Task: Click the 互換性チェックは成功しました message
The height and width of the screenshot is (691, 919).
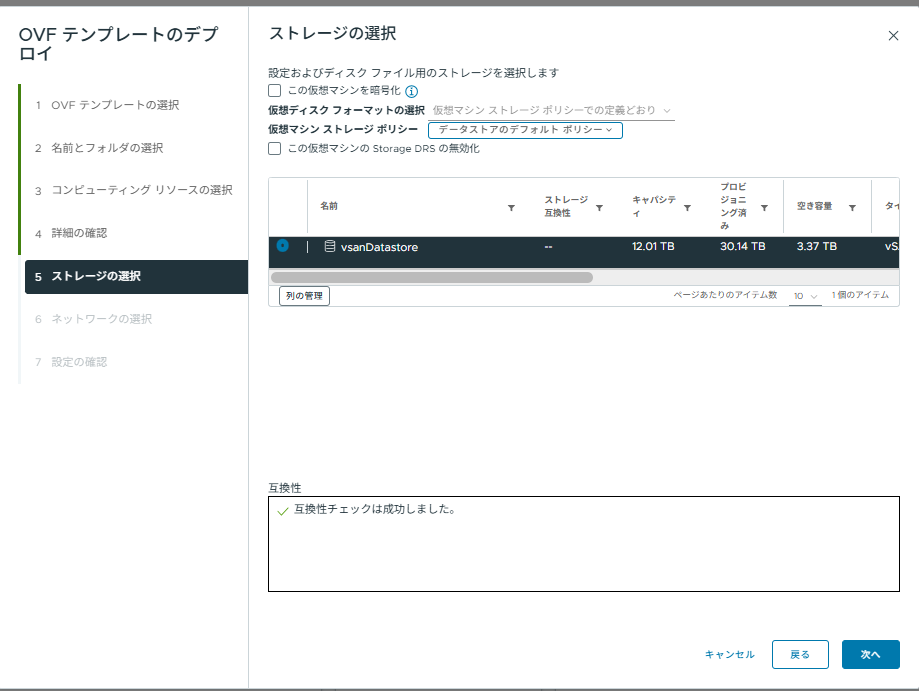Action: [375, 509]
